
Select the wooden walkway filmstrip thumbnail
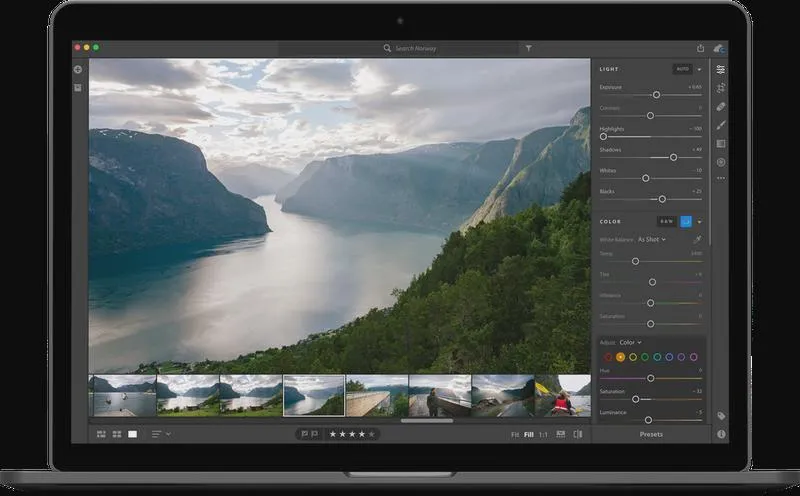[377, 396]
